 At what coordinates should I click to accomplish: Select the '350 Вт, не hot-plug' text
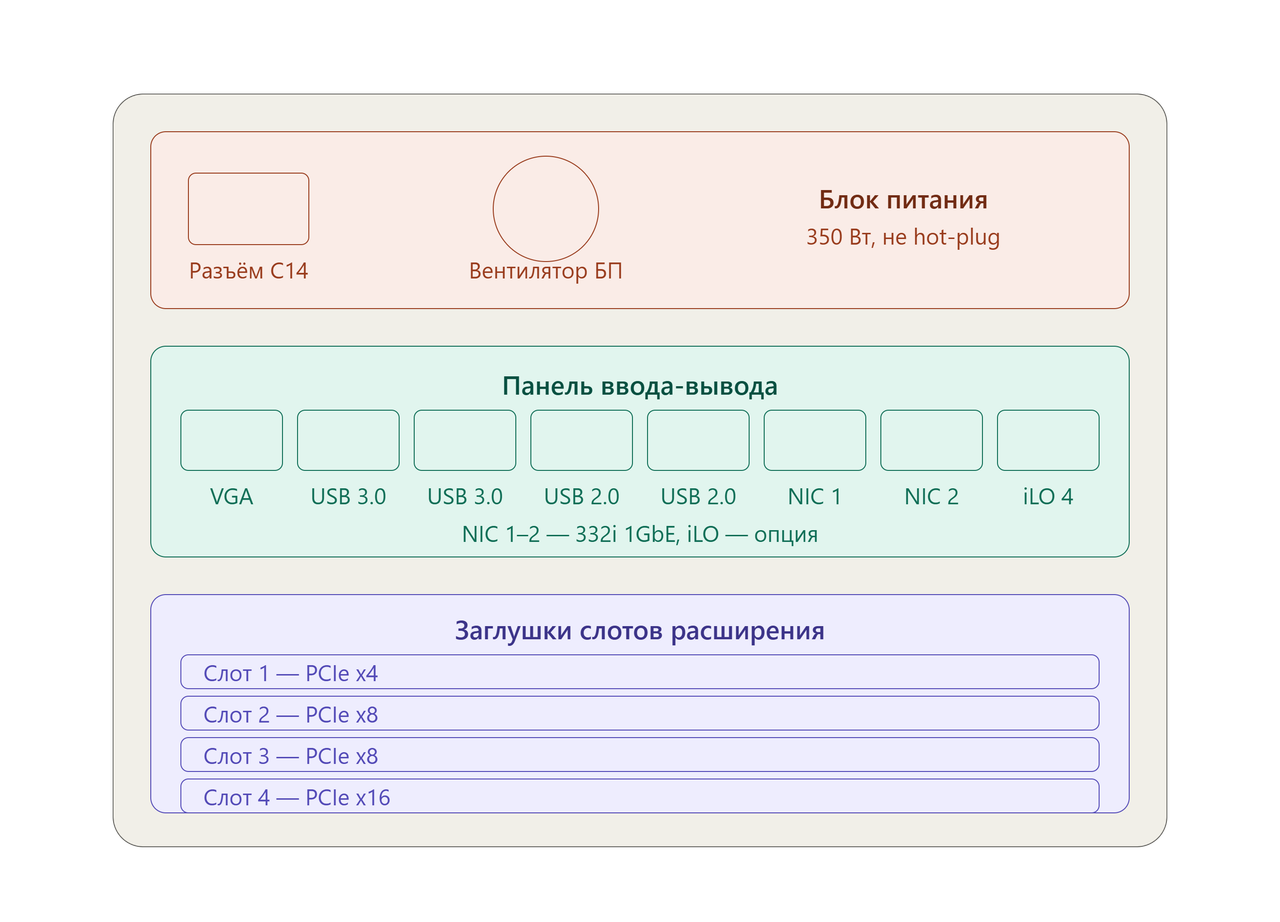903,238
